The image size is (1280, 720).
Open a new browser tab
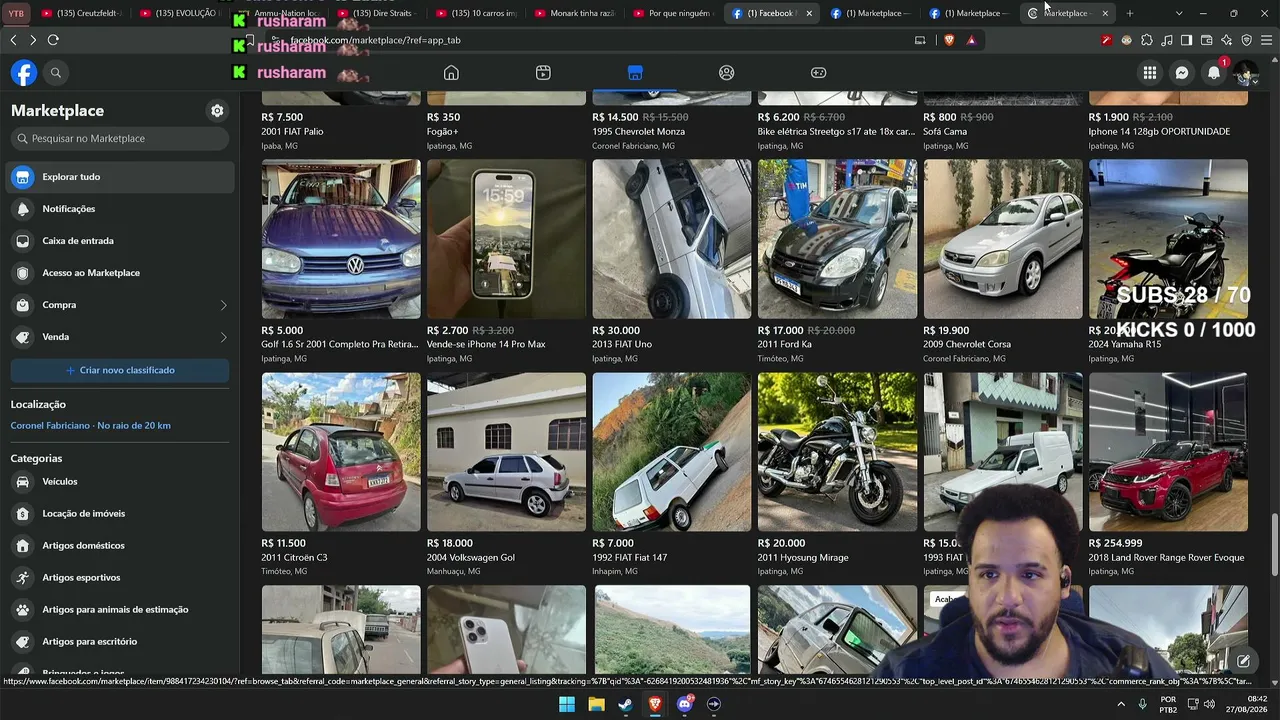(1130, 13)
